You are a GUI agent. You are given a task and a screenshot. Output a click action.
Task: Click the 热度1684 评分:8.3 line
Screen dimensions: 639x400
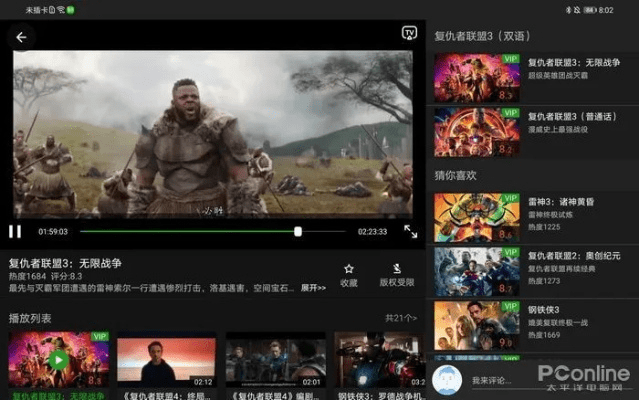pos(46,276)
